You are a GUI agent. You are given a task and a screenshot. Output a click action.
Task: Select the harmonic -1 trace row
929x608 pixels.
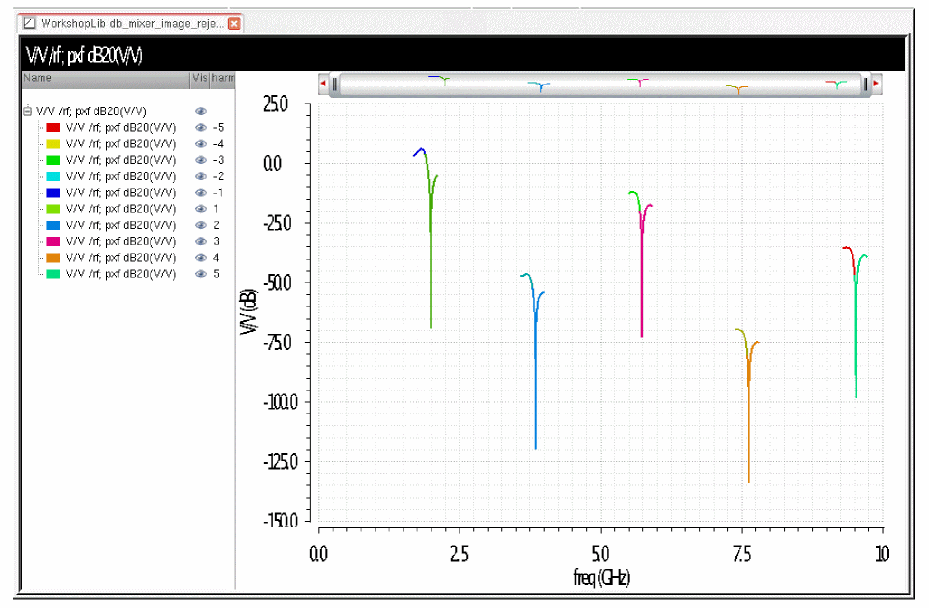tap(120, 193)
